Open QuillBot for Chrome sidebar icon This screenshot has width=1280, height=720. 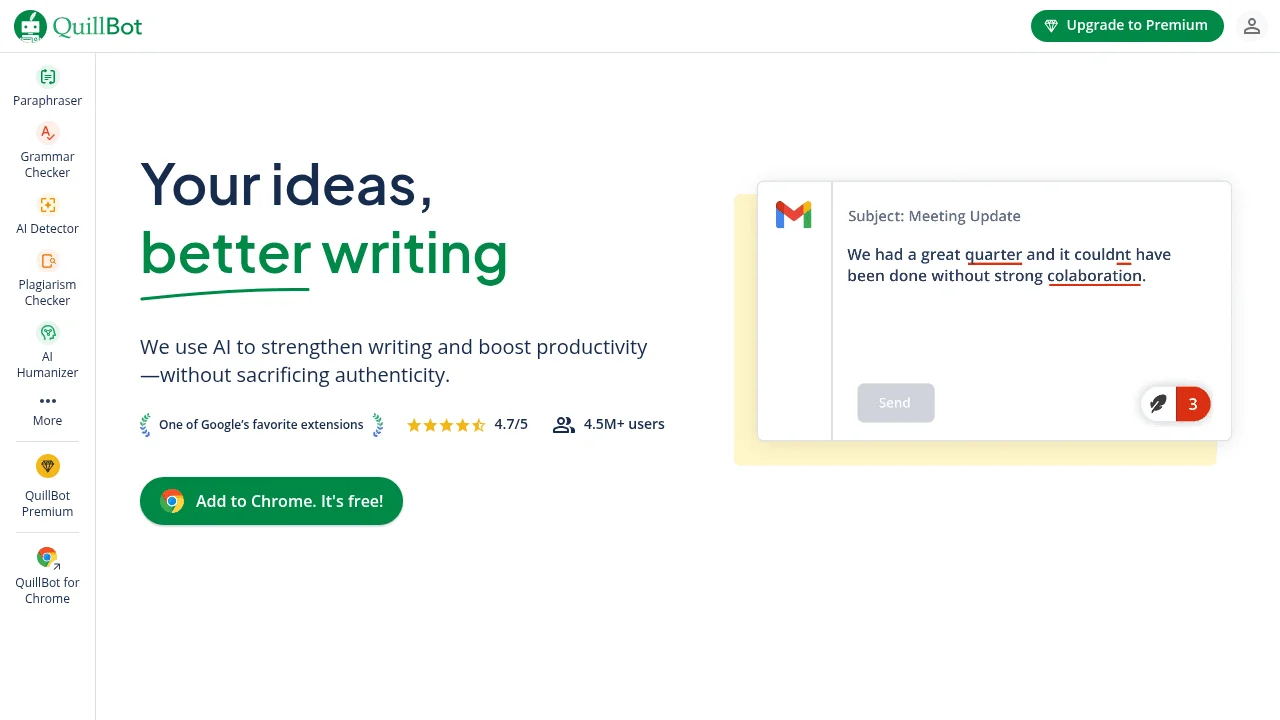point(47,558)
